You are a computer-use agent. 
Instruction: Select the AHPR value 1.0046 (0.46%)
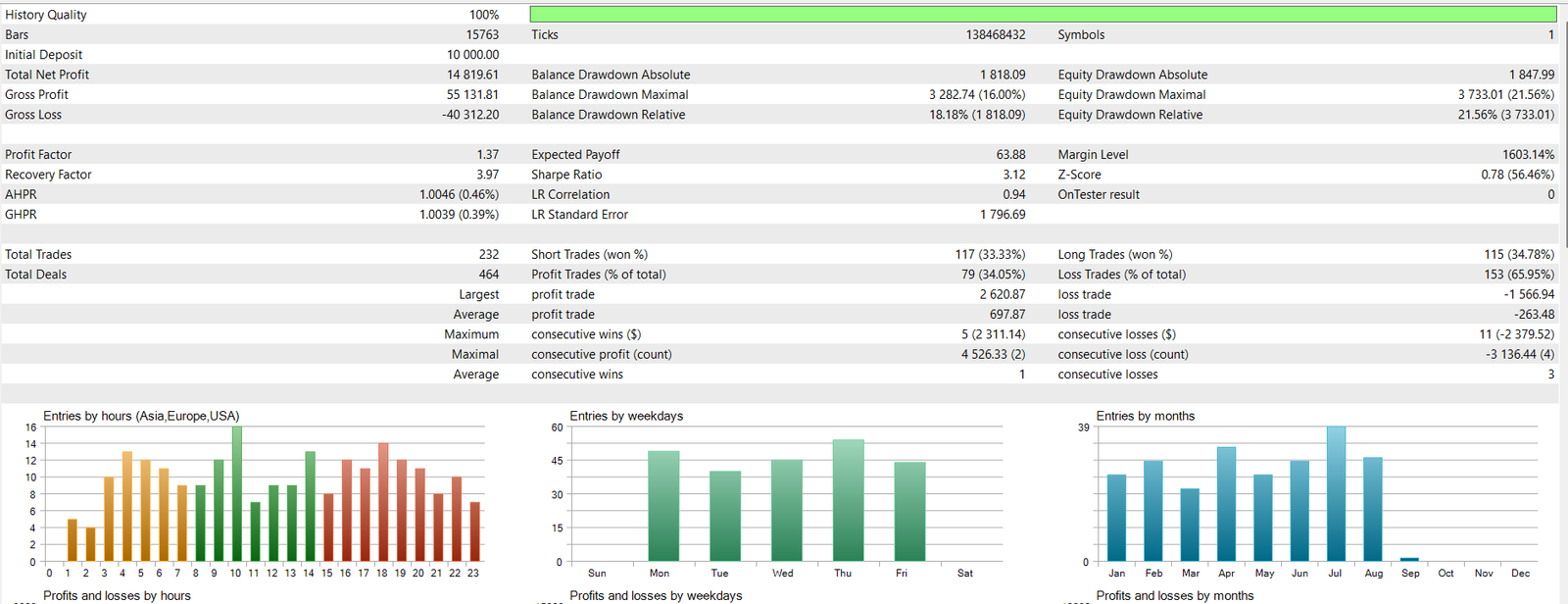[460, 195]
